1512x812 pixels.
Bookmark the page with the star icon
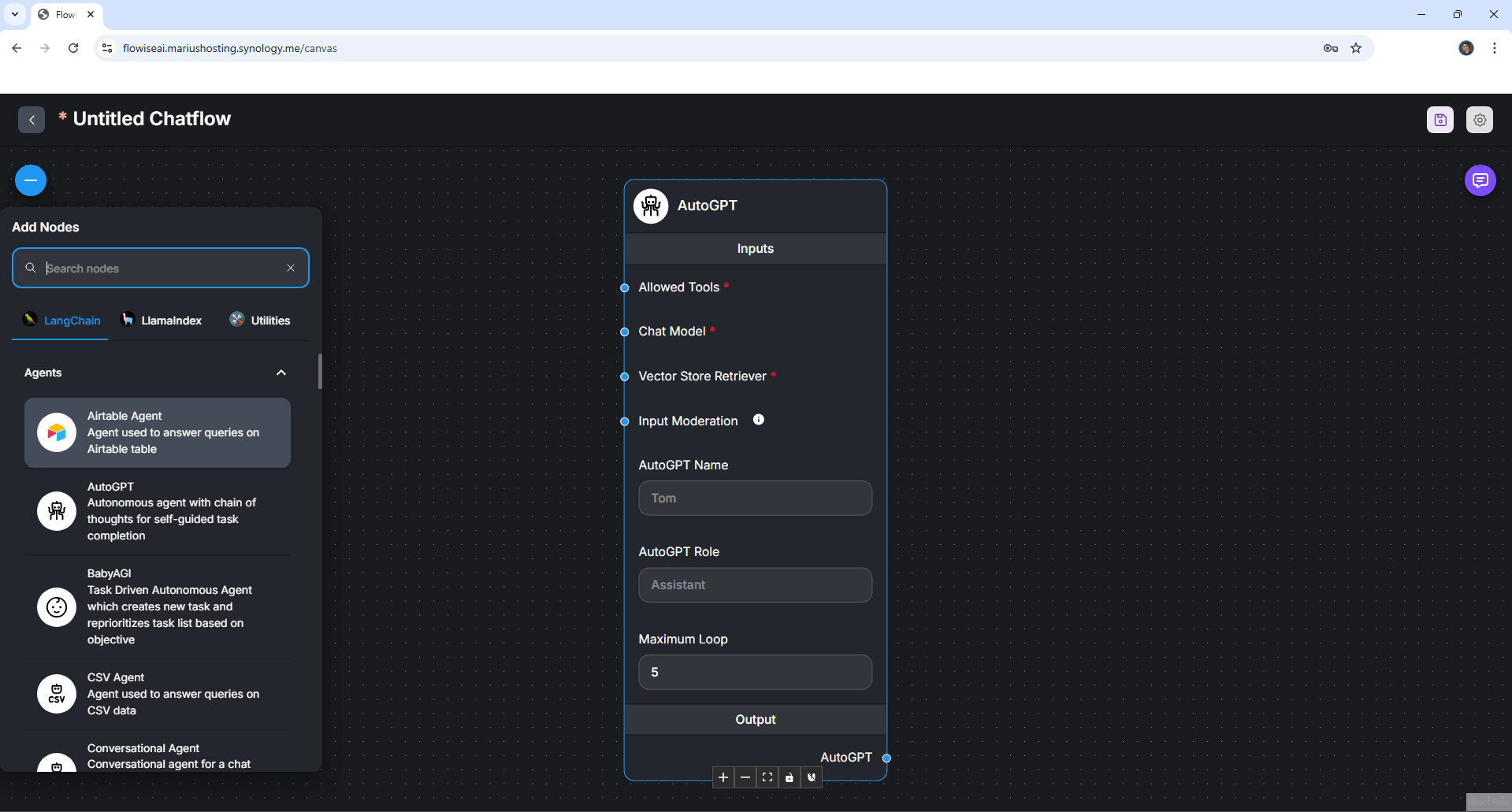1356,48
